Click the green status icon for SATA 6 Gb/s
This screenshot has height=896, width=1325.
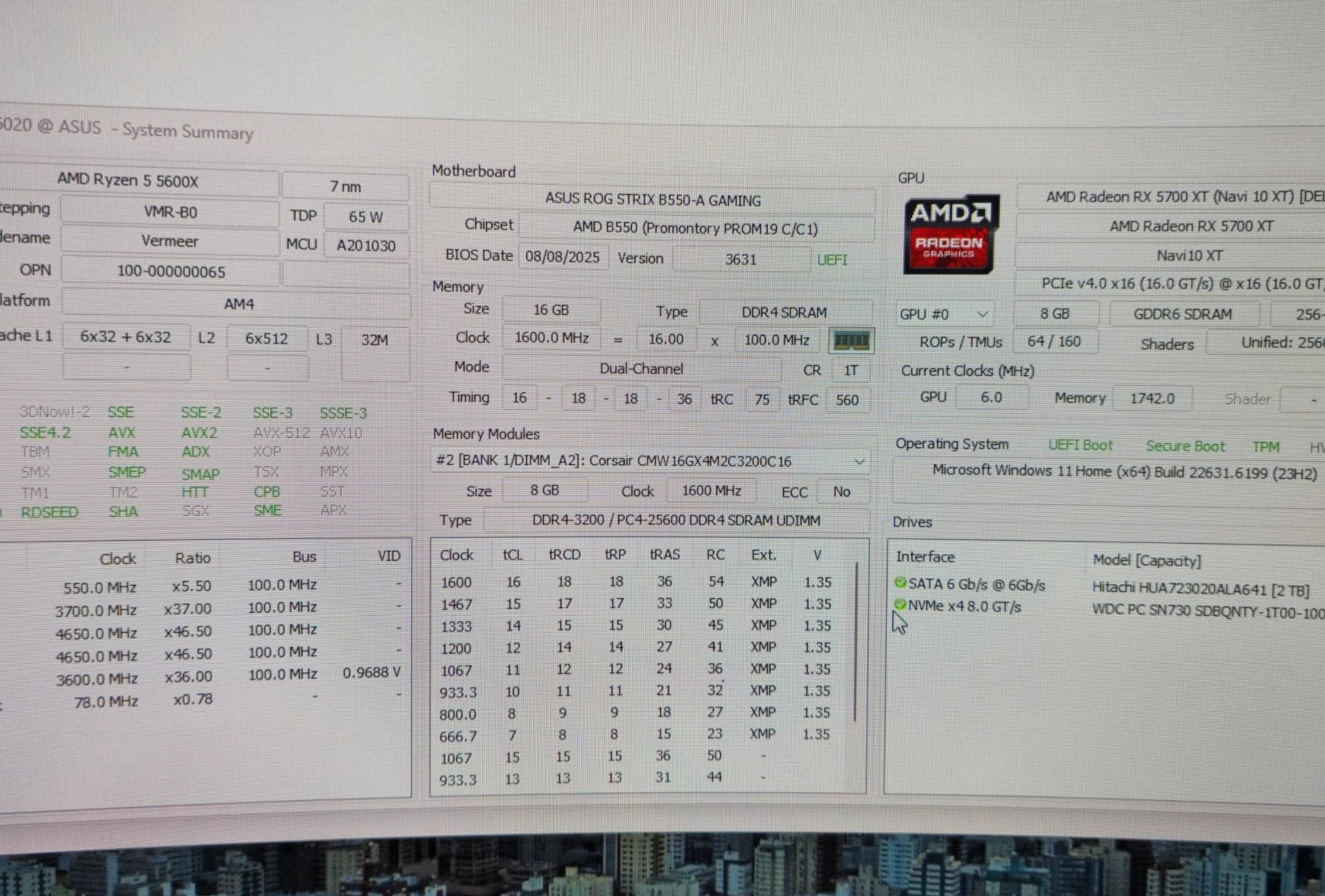900,582
